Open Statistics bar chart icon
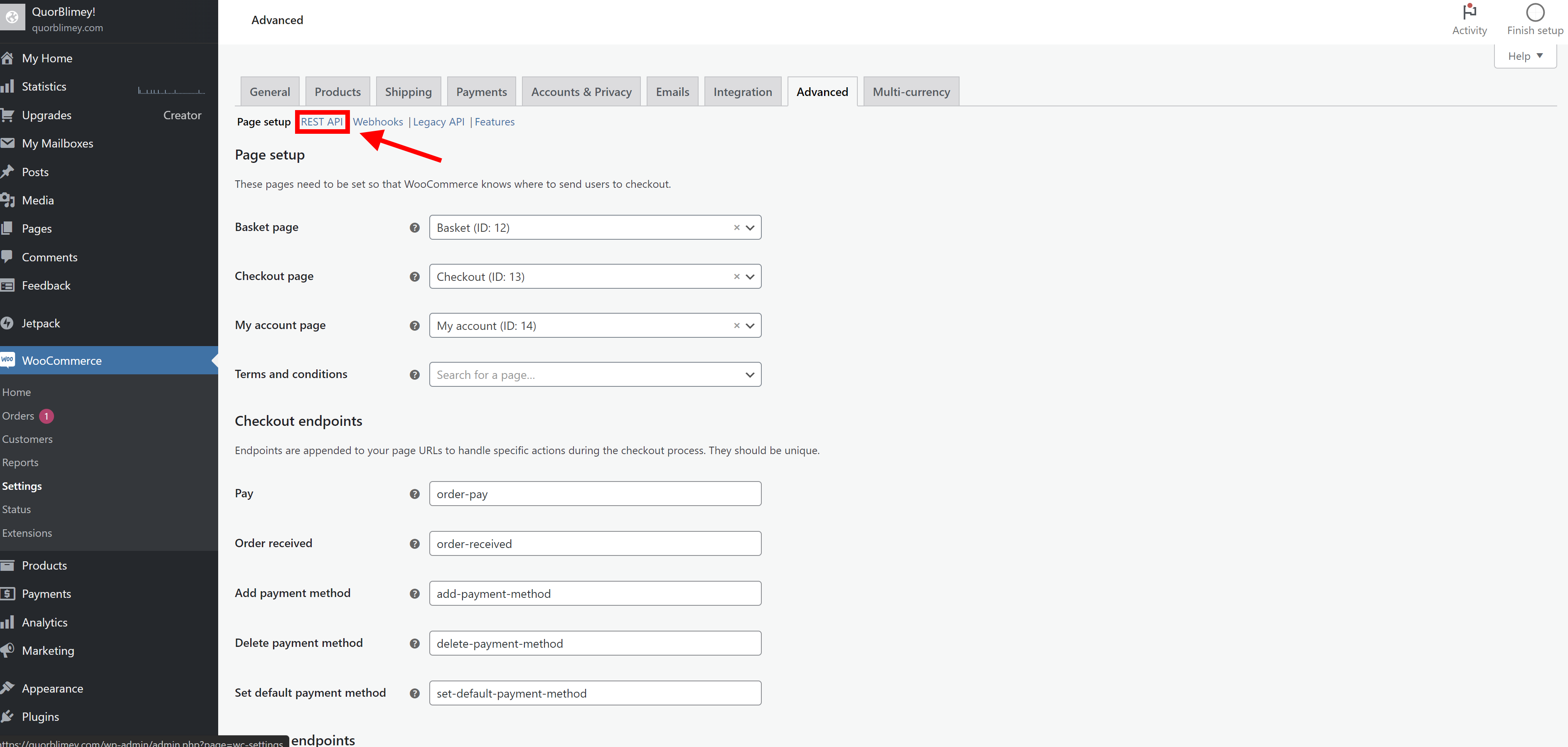1568x747 pixels. tap(7, 86)
